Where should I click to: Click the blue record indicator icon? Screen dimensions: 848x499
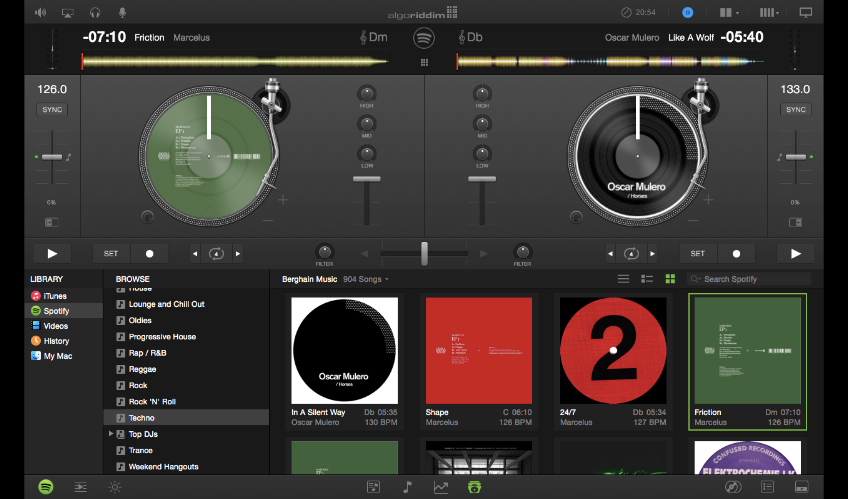coord(687,12)
